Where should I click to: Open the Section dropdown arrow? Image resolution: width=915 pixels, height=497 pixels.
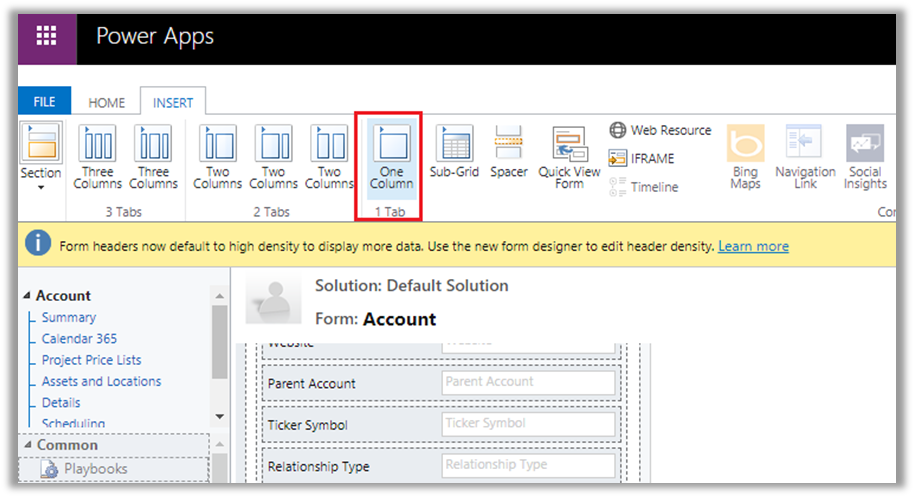pyautogui.click(x=41, y=187)
